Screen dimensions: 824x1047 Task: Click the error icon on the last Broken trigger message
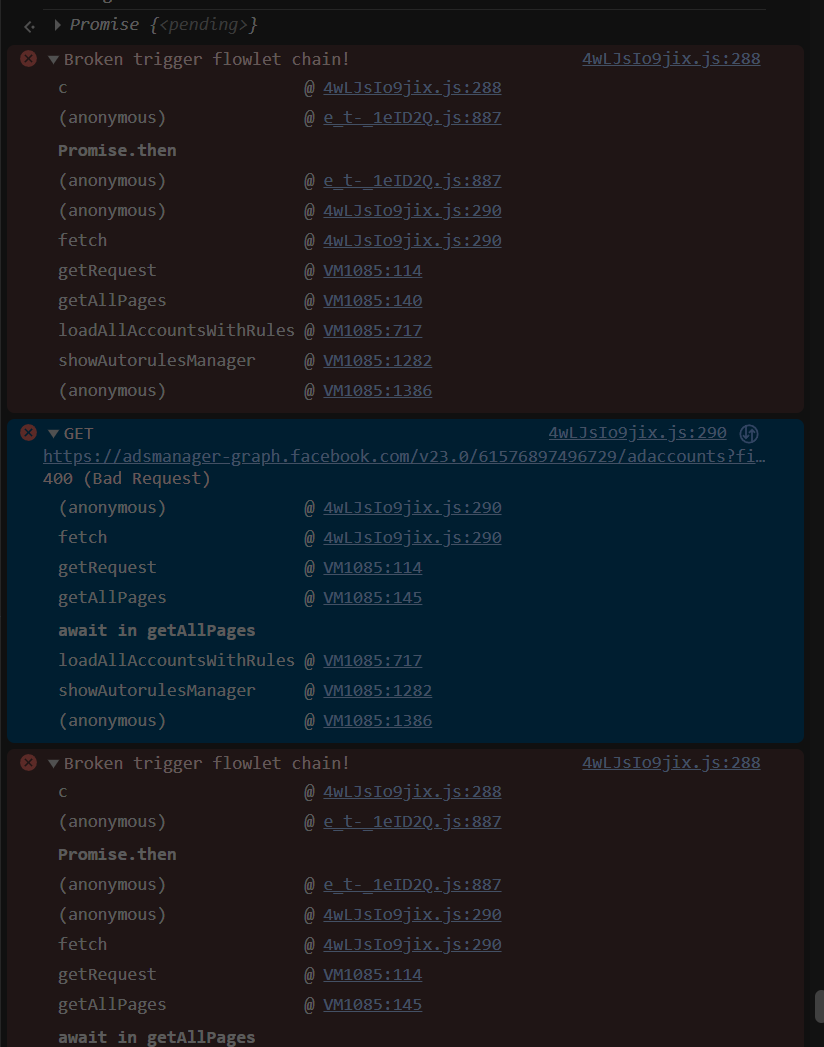[x=29, y=763]
